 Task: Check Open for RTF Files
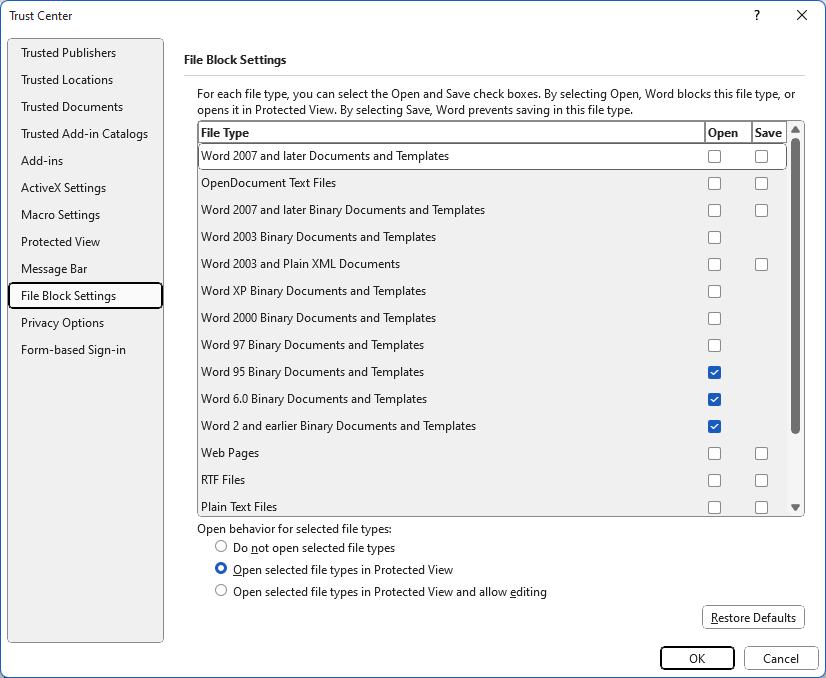[x=714, y=480]
